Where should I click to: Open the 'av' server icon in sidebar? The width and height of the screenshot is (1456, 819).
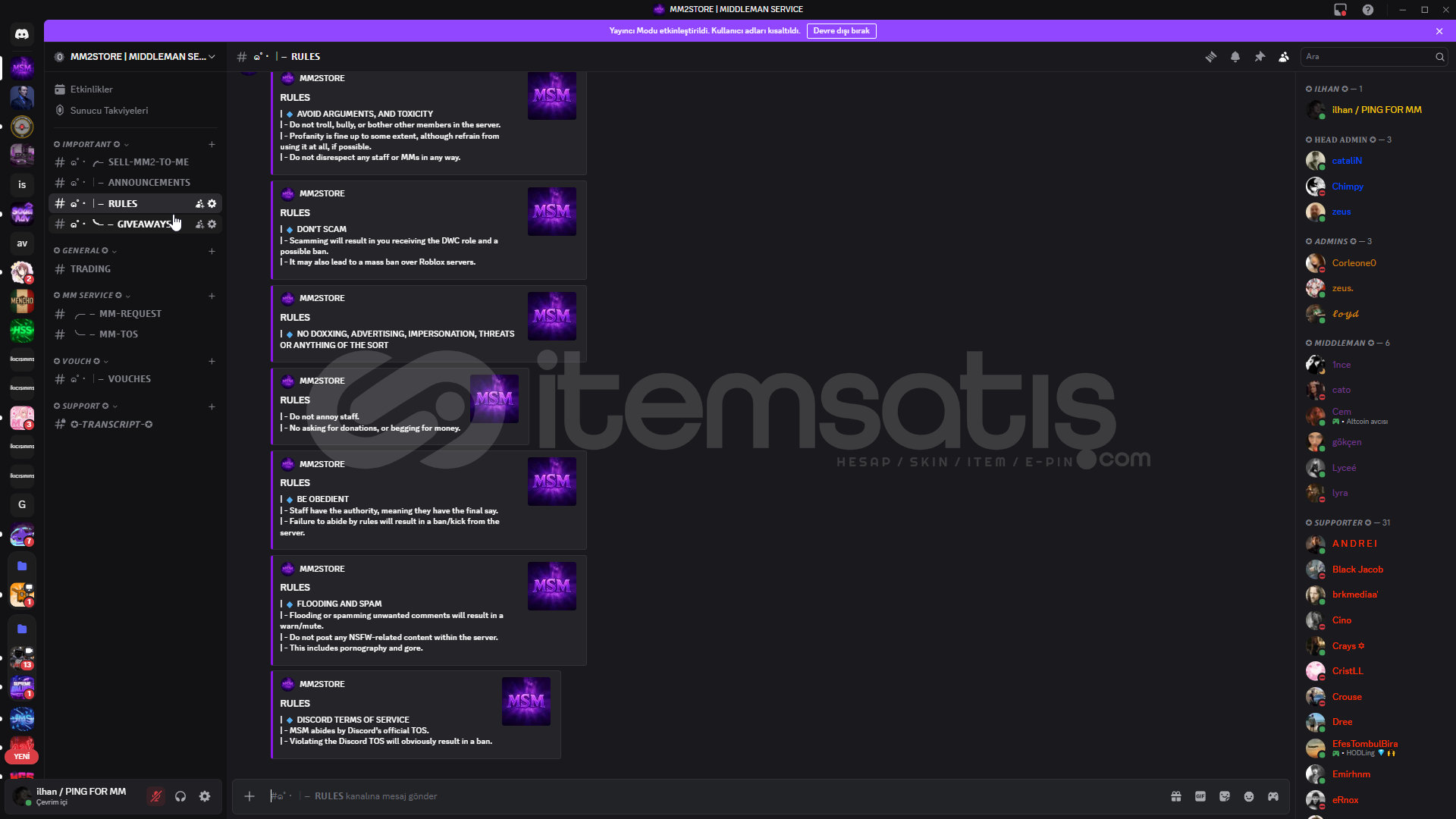click(22, 243)
